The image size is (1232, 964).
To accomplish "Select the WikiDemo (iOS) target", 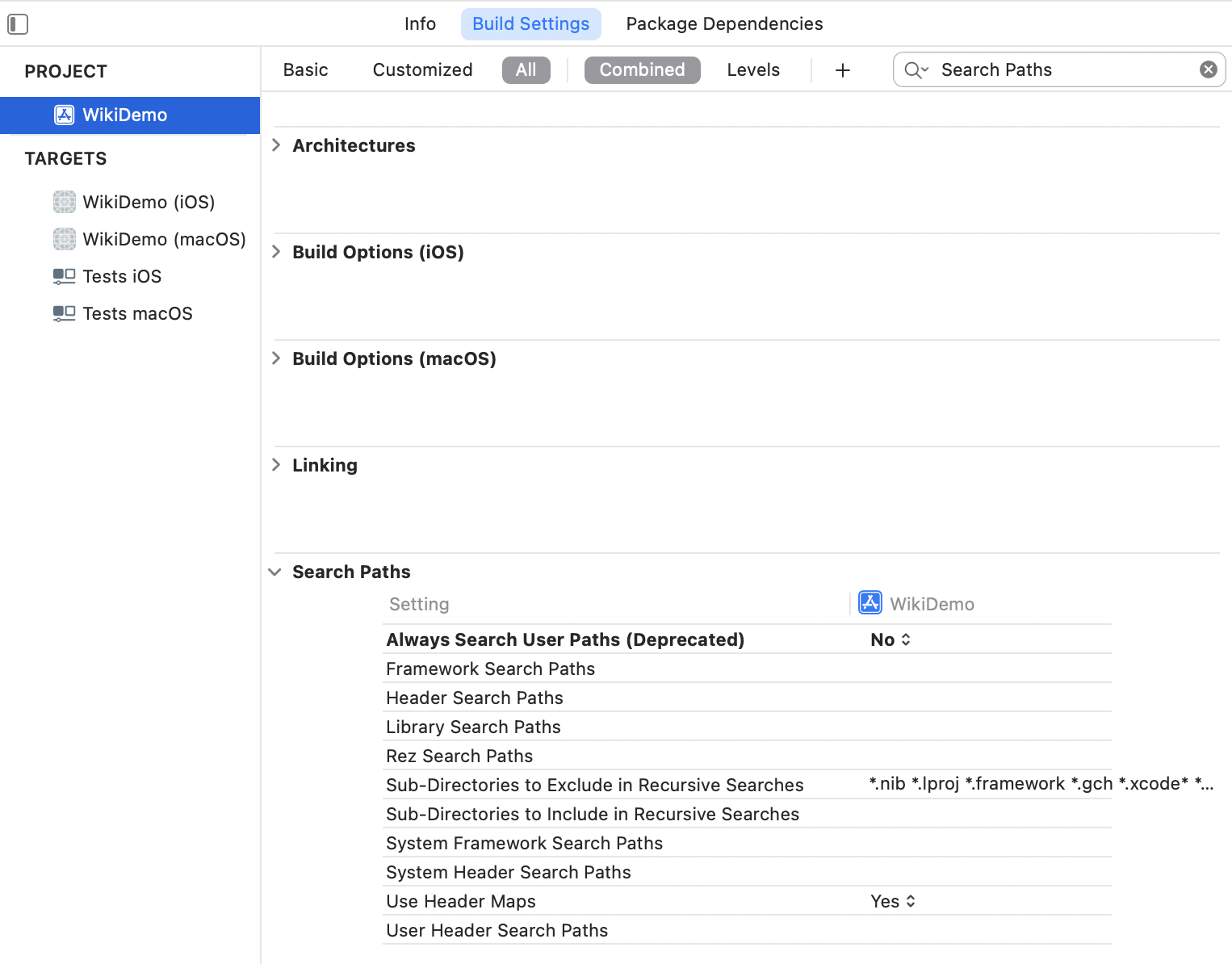I will (x=149, y=202).
